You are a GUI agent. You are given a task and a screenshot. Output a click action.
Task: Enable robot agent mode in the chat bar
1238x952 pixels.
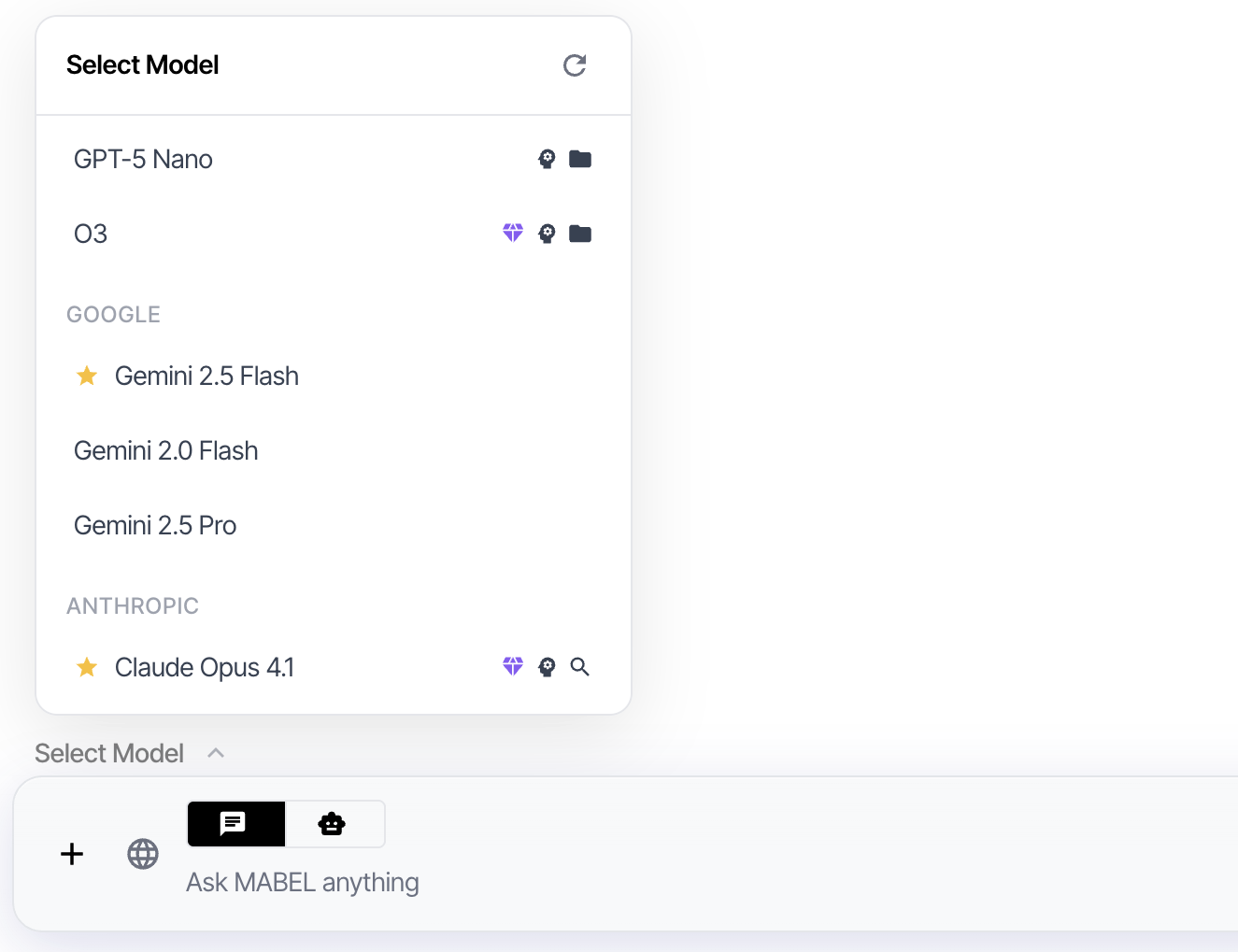(332, 823)
